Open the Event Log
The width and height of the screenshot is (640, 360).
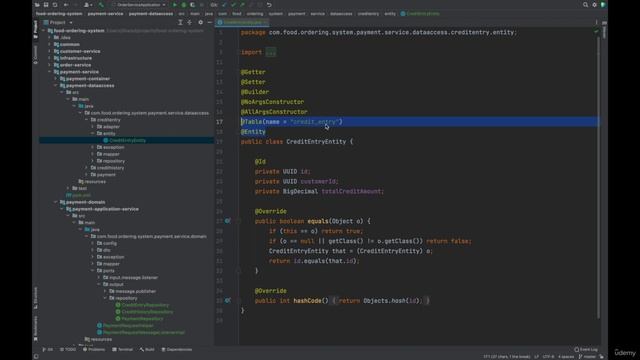click(x=586, y=349)
